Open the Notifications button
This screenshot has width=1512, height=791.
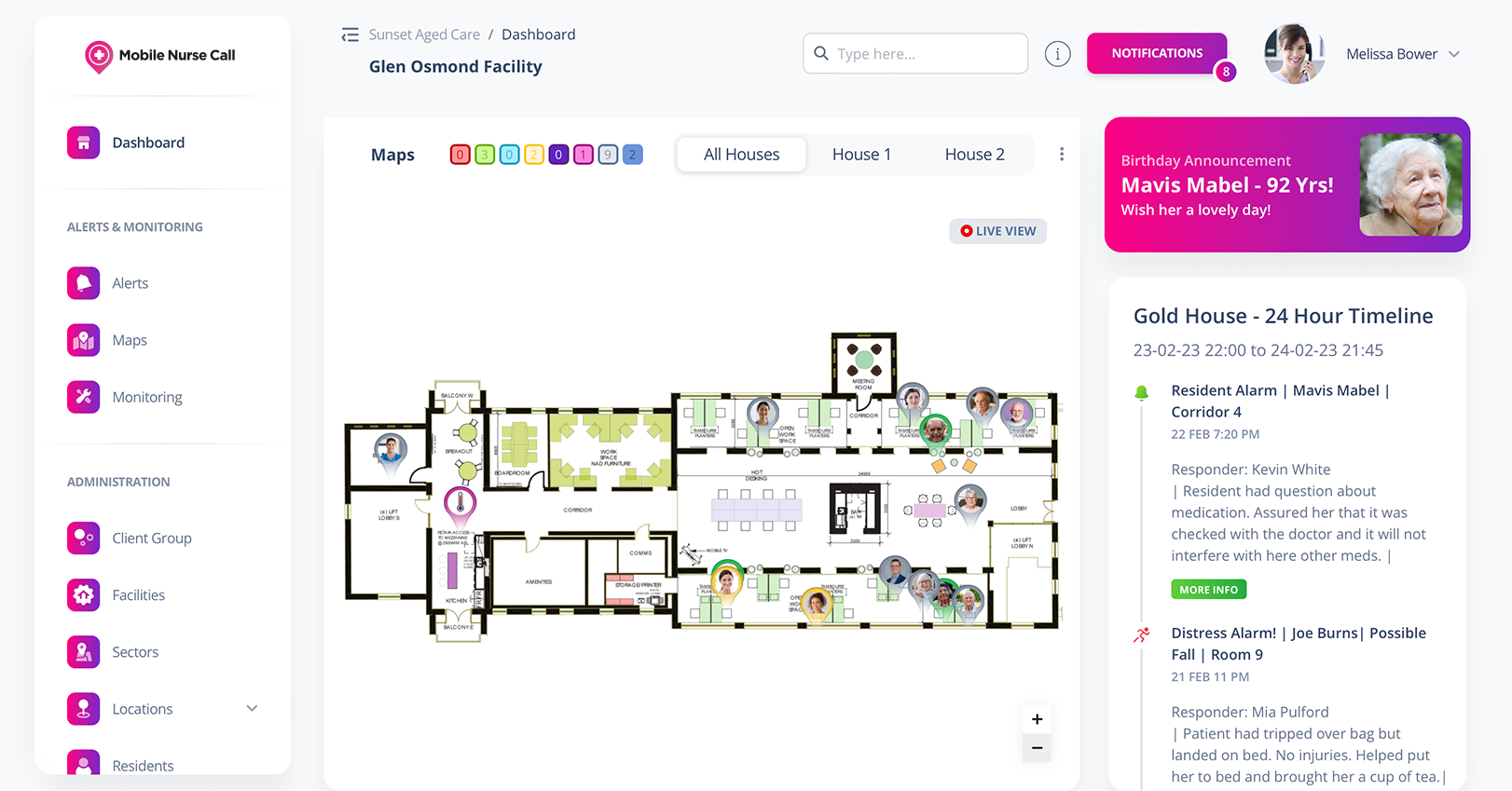(1157, 54)
